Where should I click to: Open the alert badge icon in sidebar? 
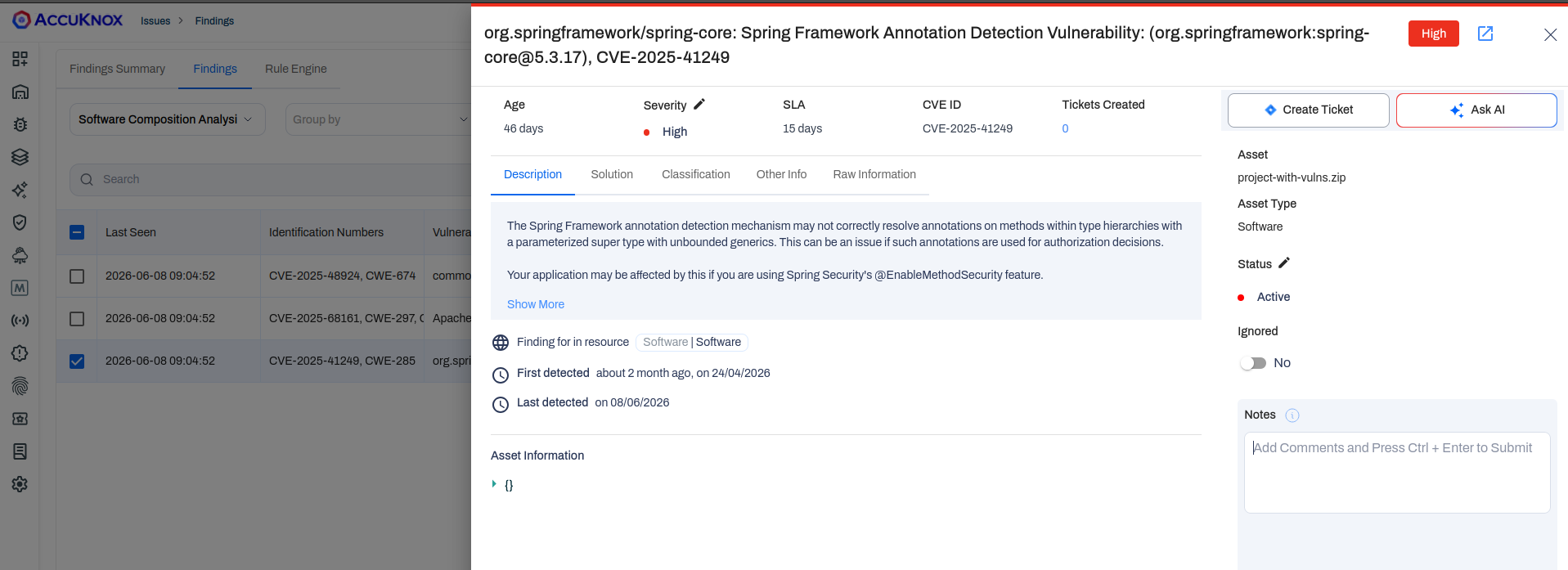(20, 353)
